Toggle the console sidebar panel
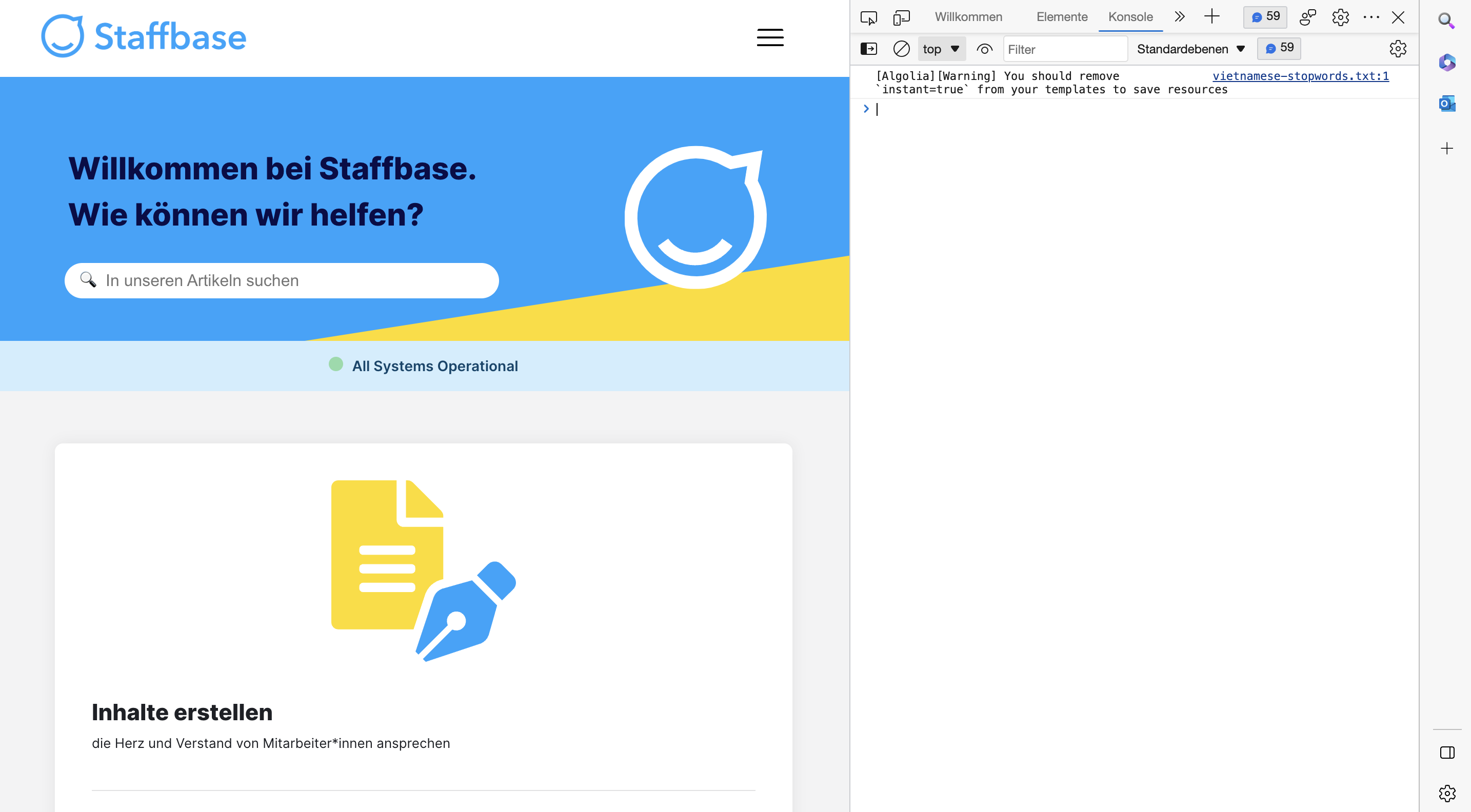The image size is (1471, 812). (x=868, y=49)
